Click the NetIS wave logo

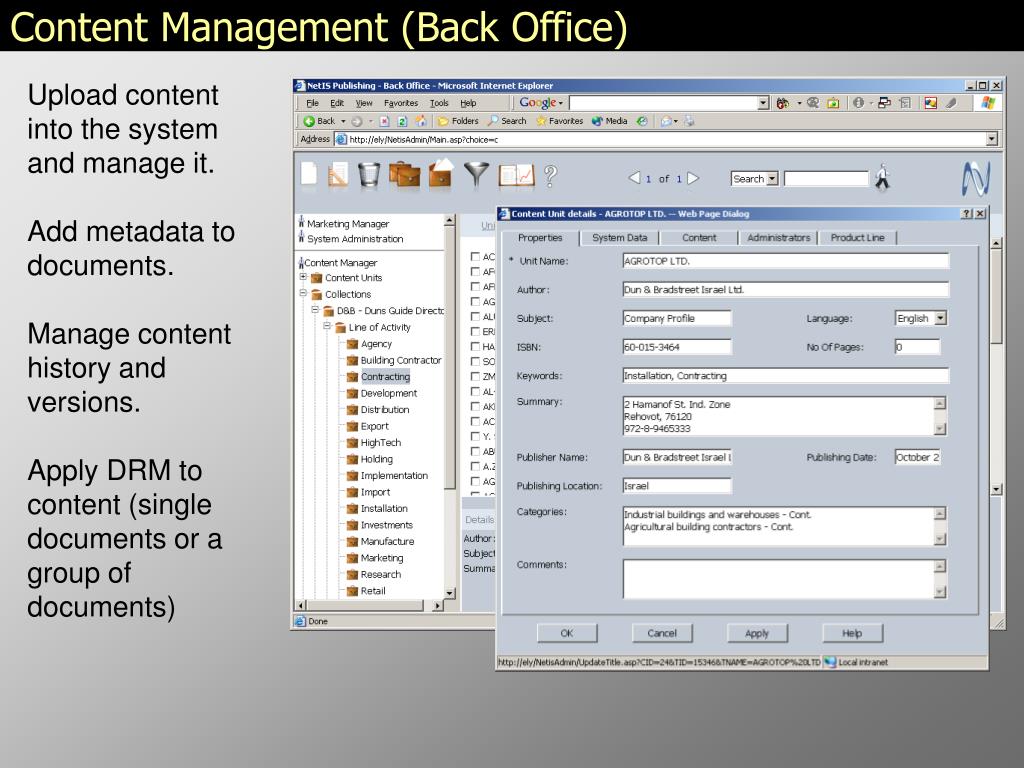tap(976, 178)
